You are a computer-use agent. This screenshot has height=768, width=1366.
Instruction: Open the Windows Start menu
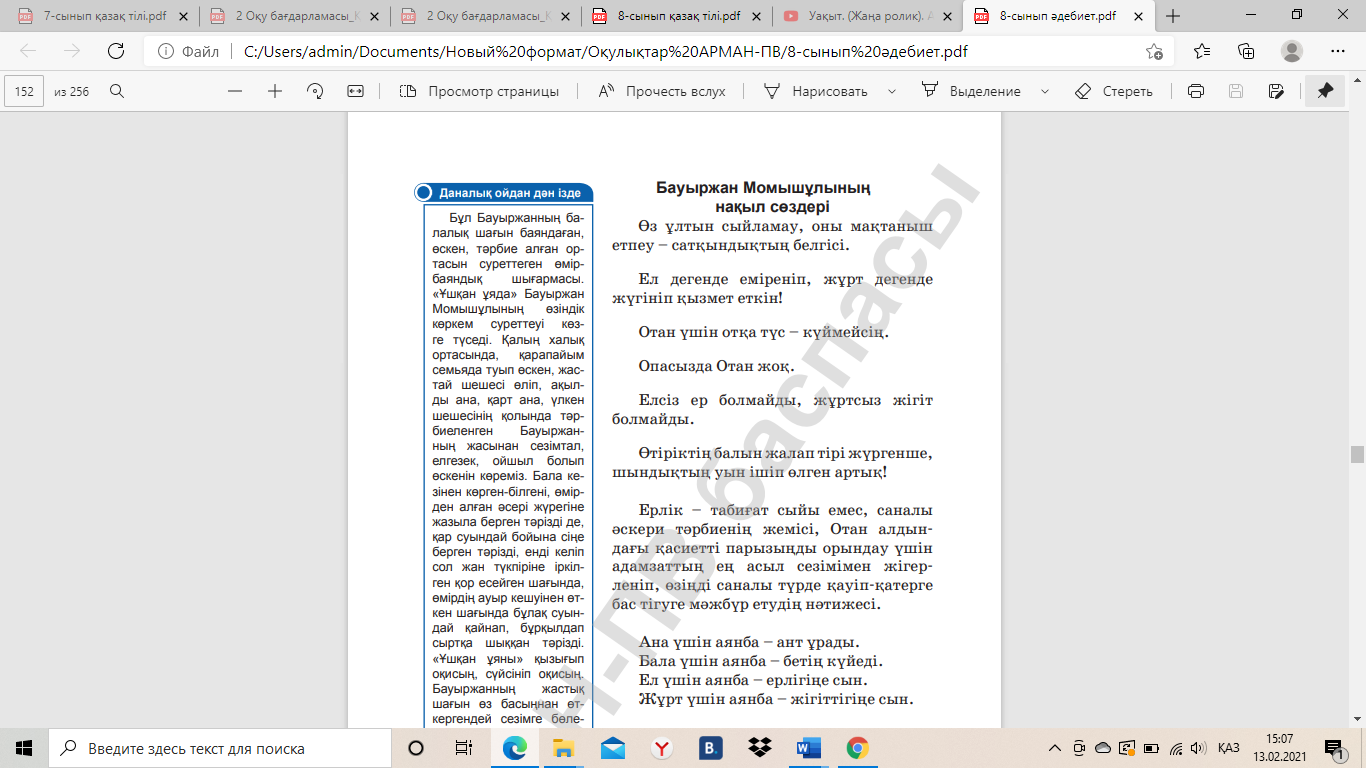pos(24,748)
